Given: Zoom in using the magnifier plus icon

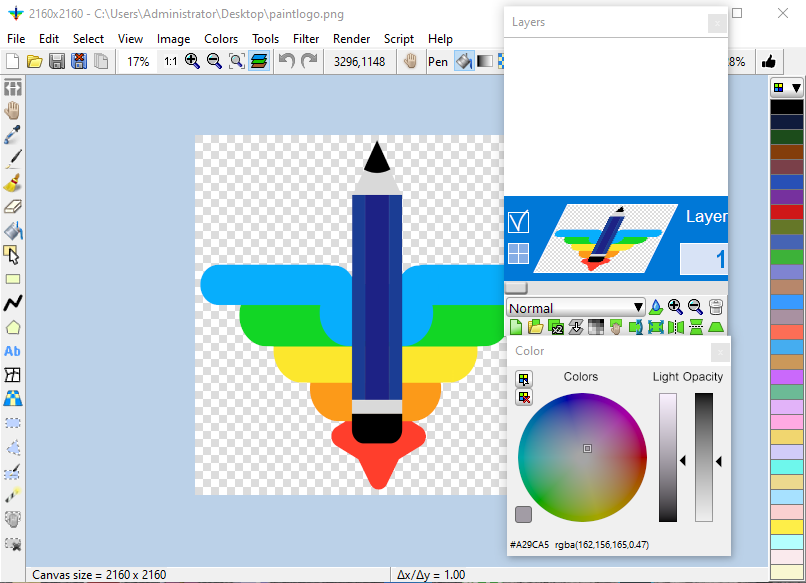Looking at the screenshot, I should (192, 62).
